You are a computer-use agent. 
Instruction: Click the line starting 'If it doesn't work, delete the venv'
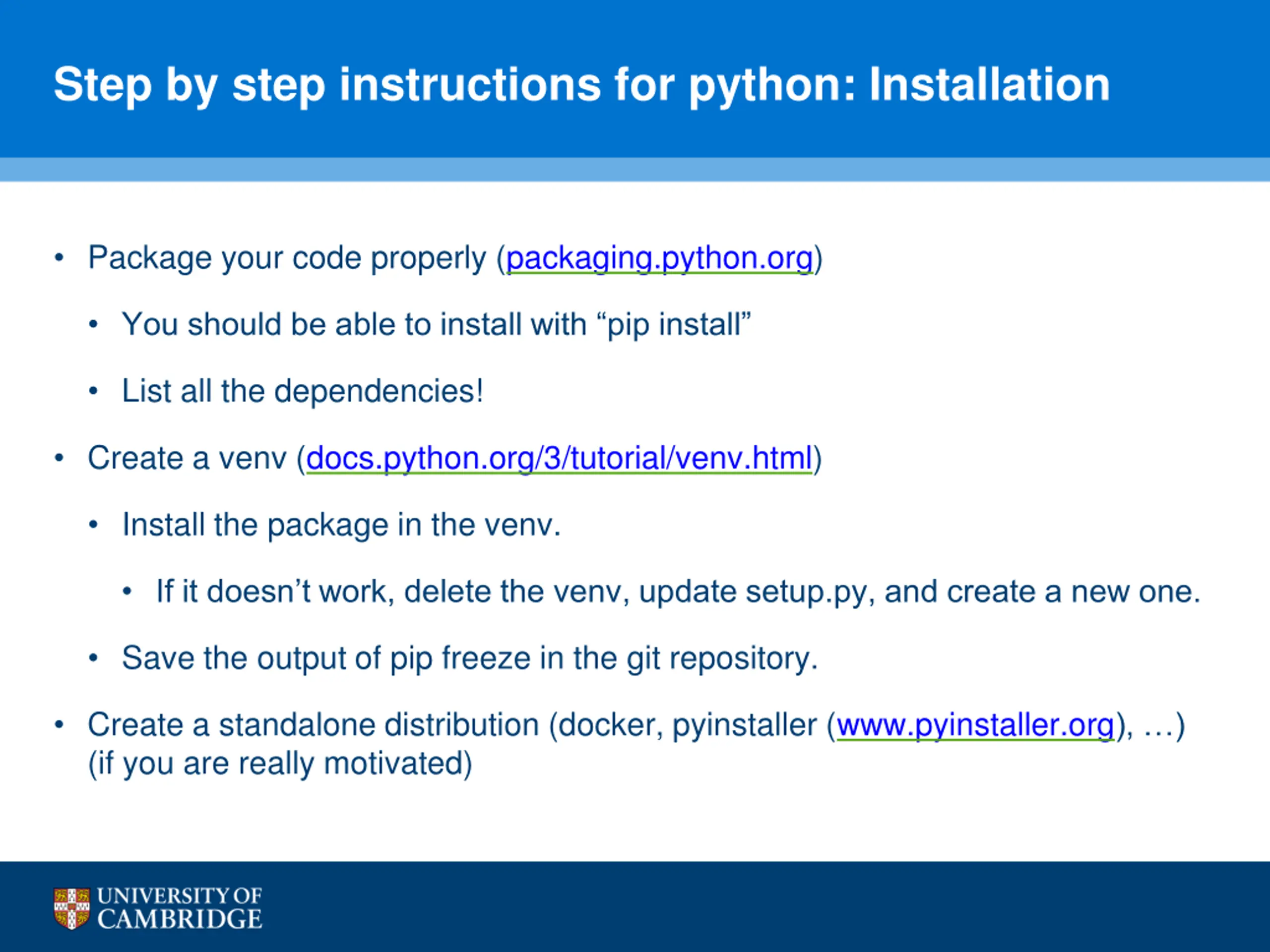pos(679,592)
